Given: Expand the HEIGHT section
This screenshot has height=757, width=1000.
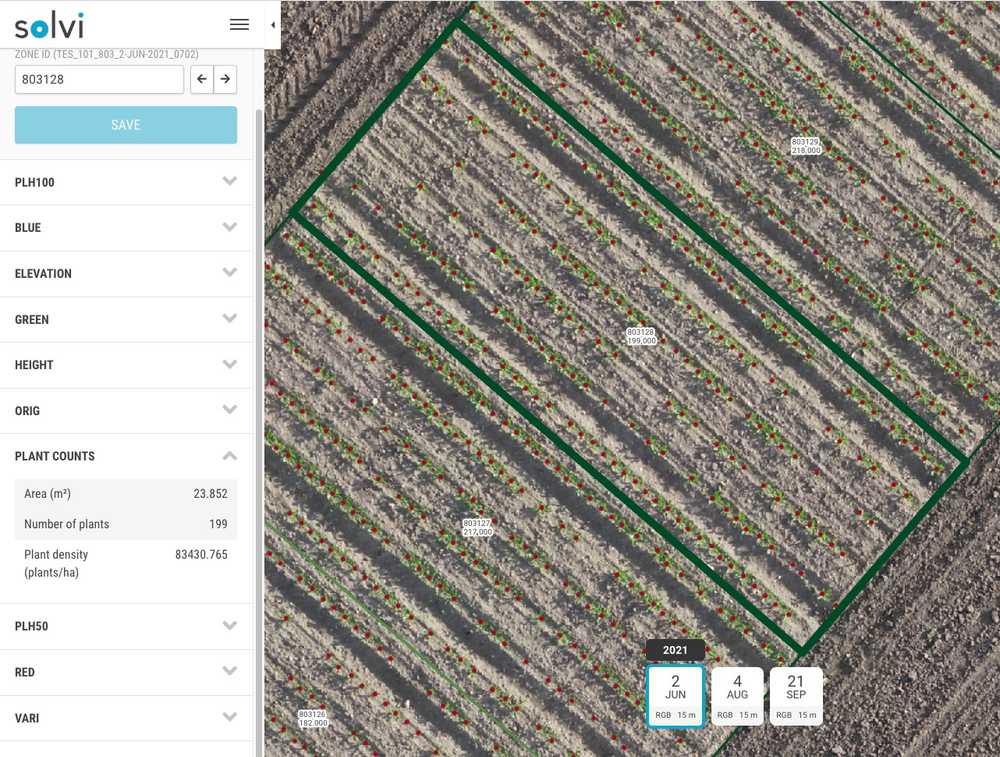Looking at the screenshot, I should tap(126, 365).
